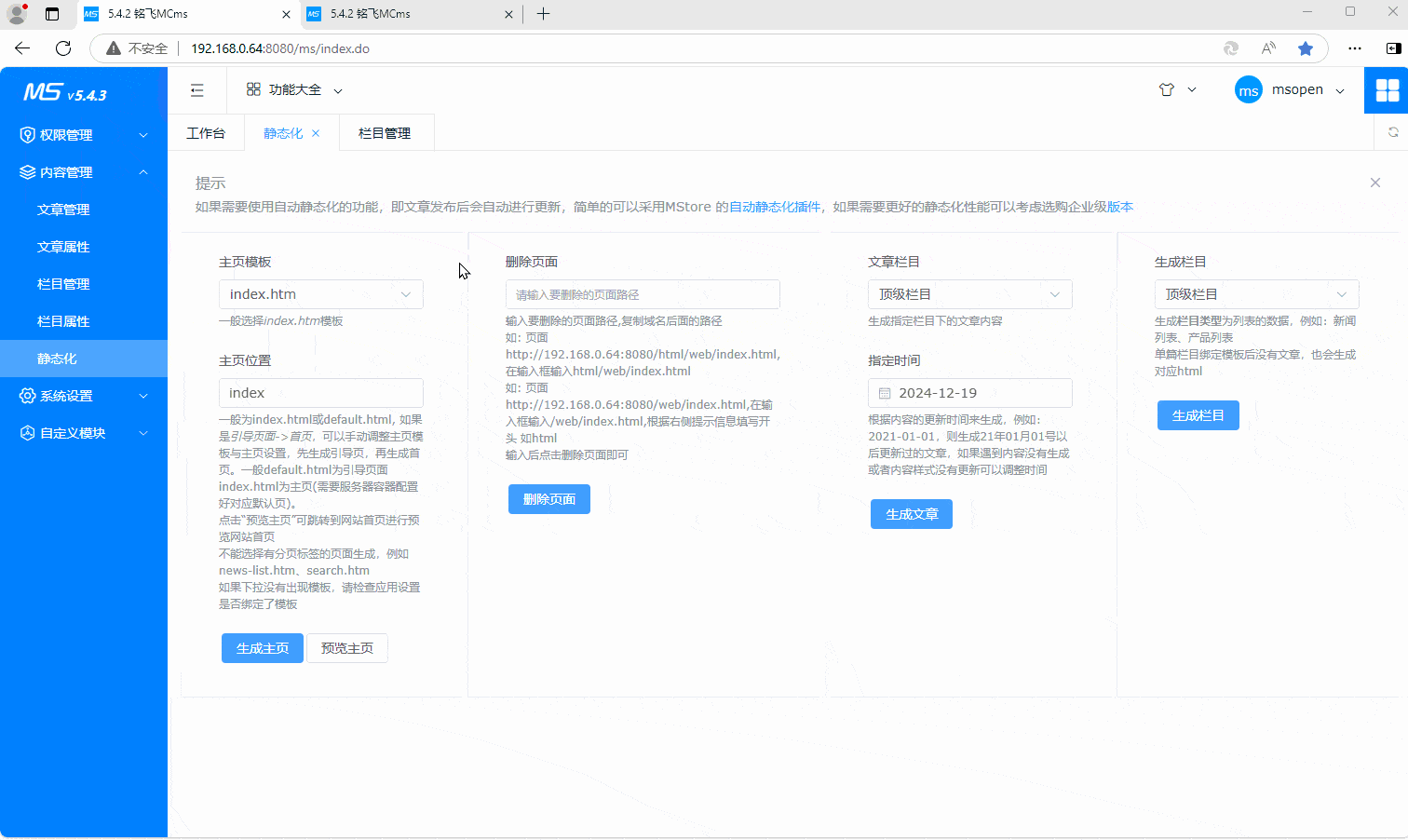
Task: Click the browser favorites star icon
Action: (x=1306, y=48)
